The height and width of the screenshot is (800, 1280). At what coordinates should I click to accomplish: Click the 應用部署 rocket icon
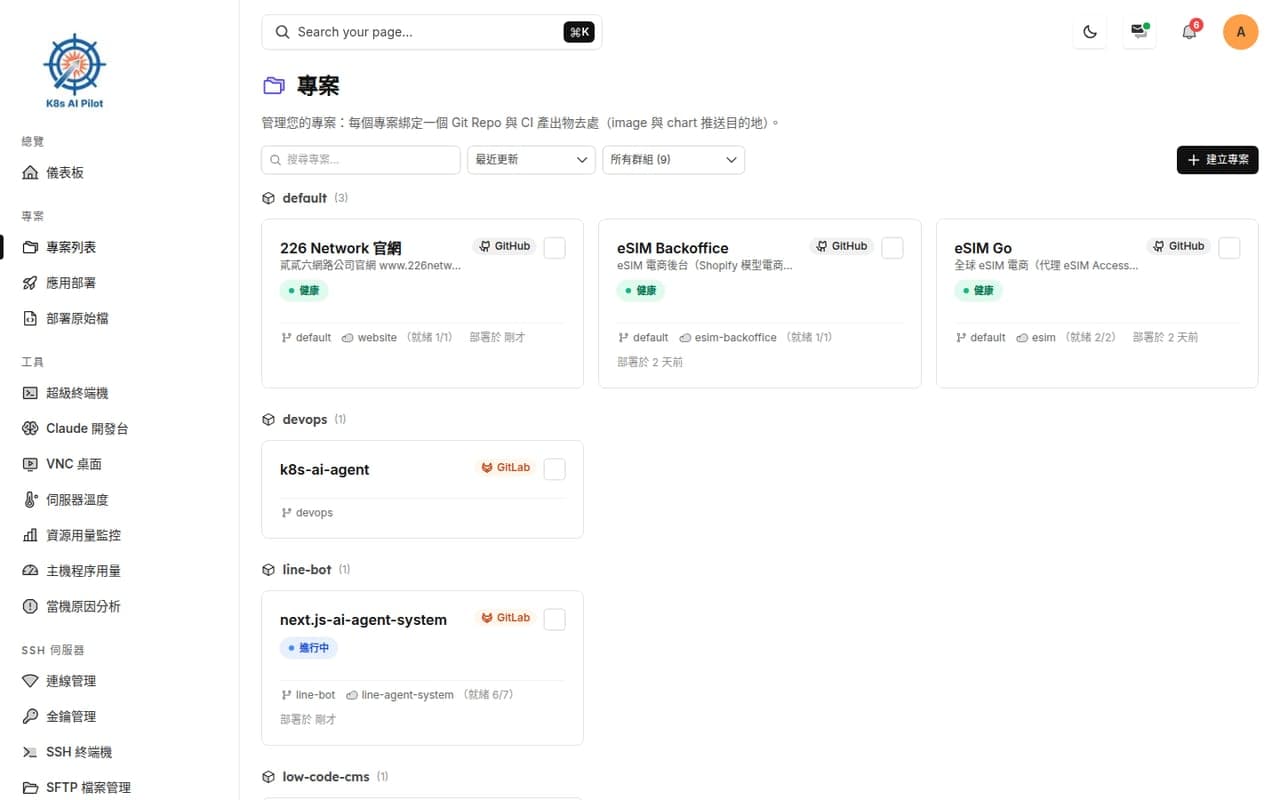coord(30,283)
